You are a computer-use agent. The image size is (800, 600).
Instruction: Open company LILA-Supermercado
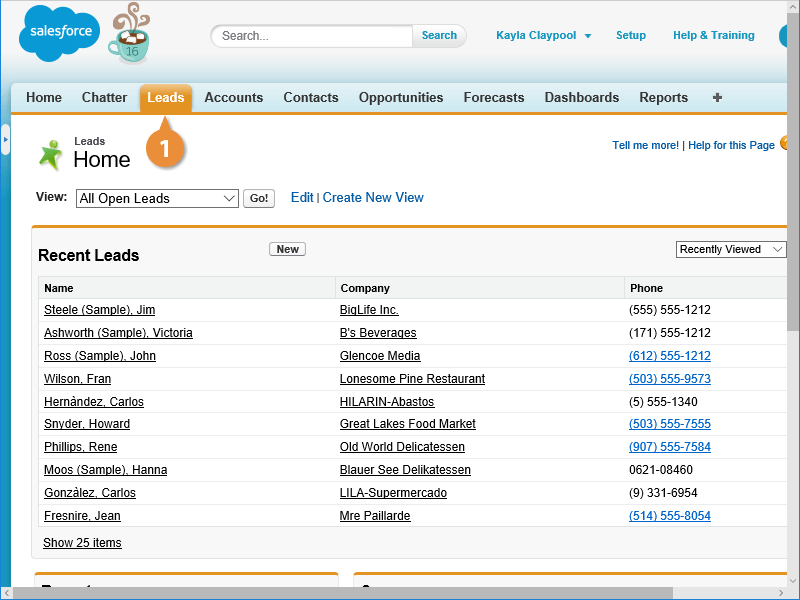tap(393, 493)
